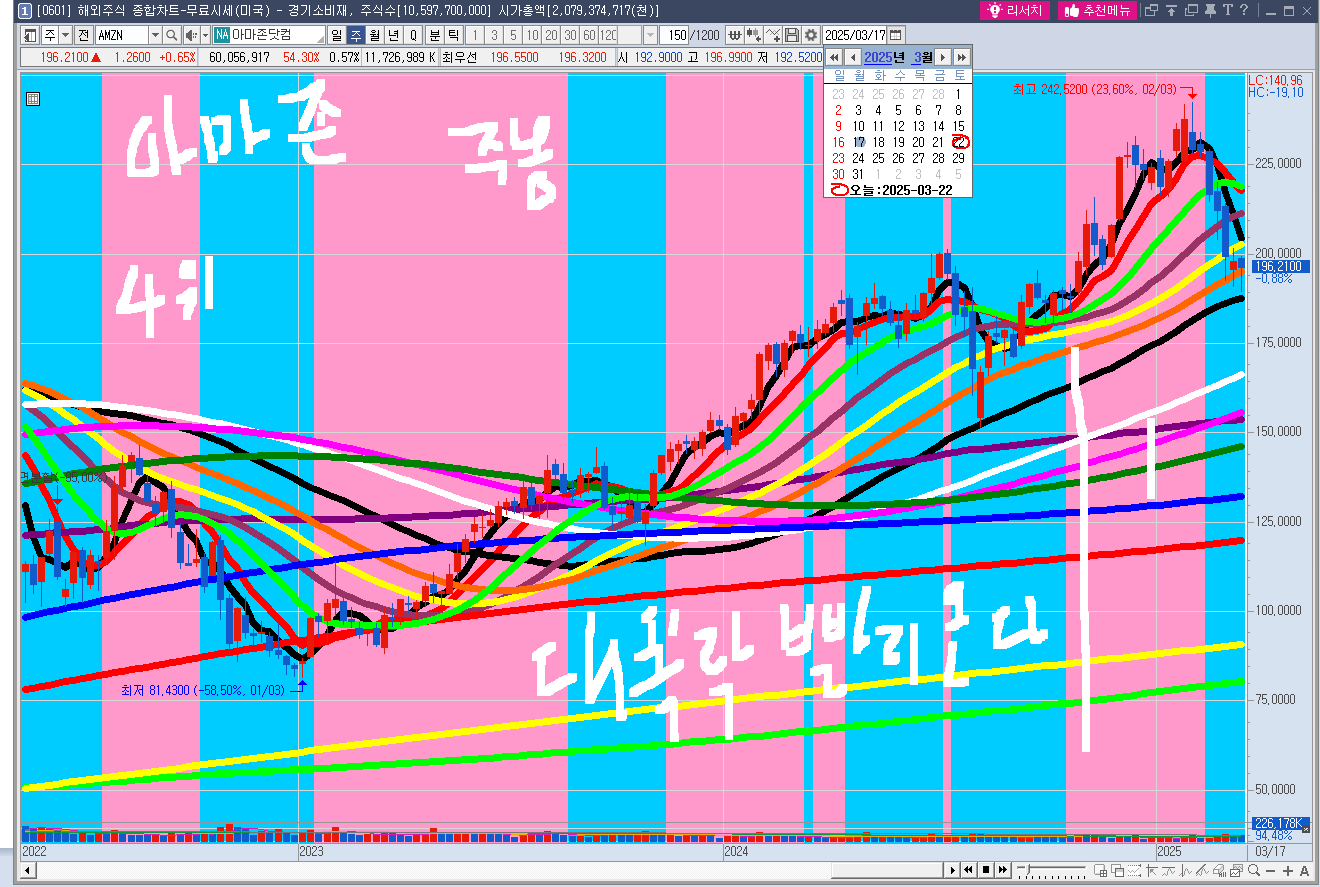The width and height of the screenshot is (1320, 887).
Task: Click the symbol search magnifier icon
Action: click(x=172, y=35)
